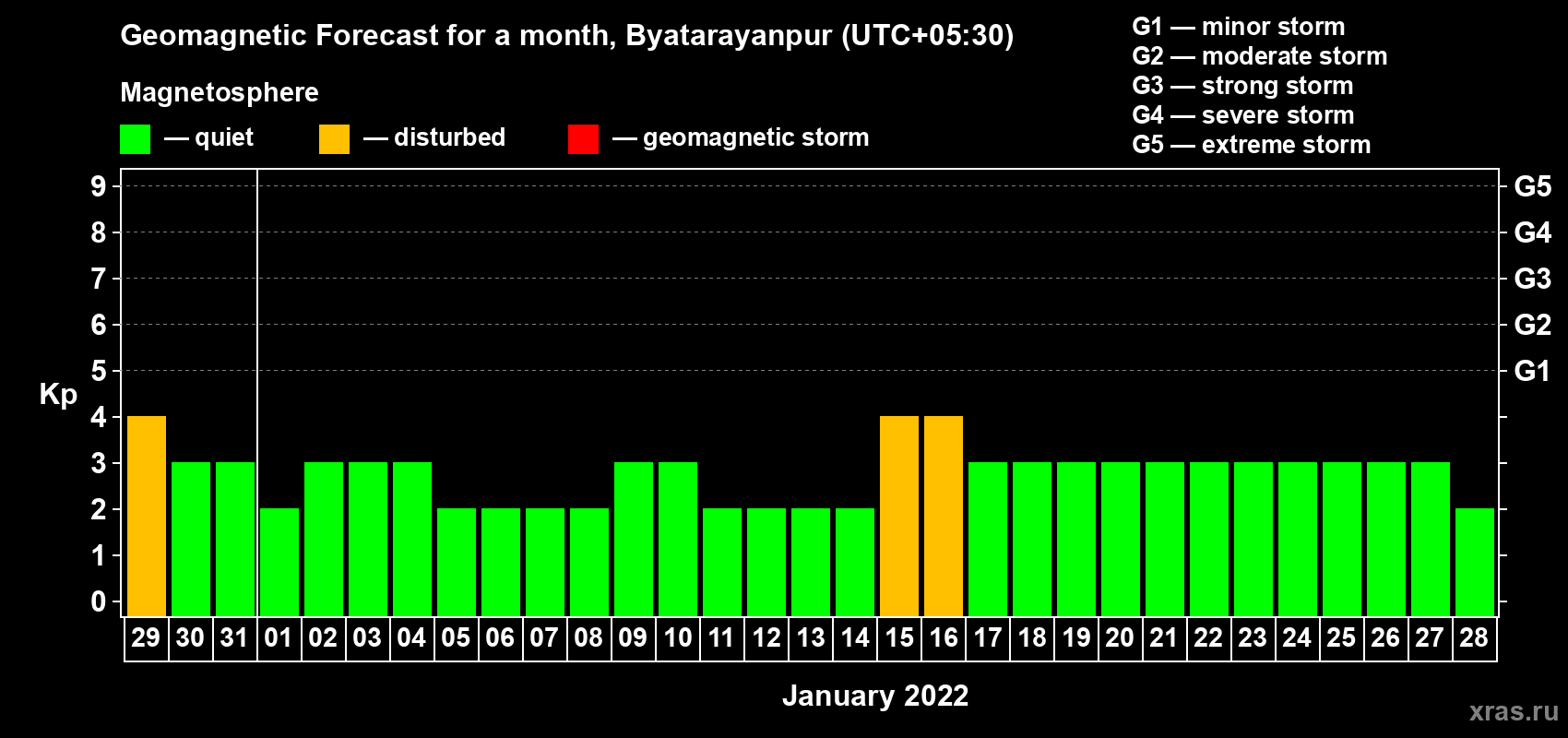Screen dimensions: 1568x738
Task: Click the green quiet legend swatch
Action: [136, 139]
